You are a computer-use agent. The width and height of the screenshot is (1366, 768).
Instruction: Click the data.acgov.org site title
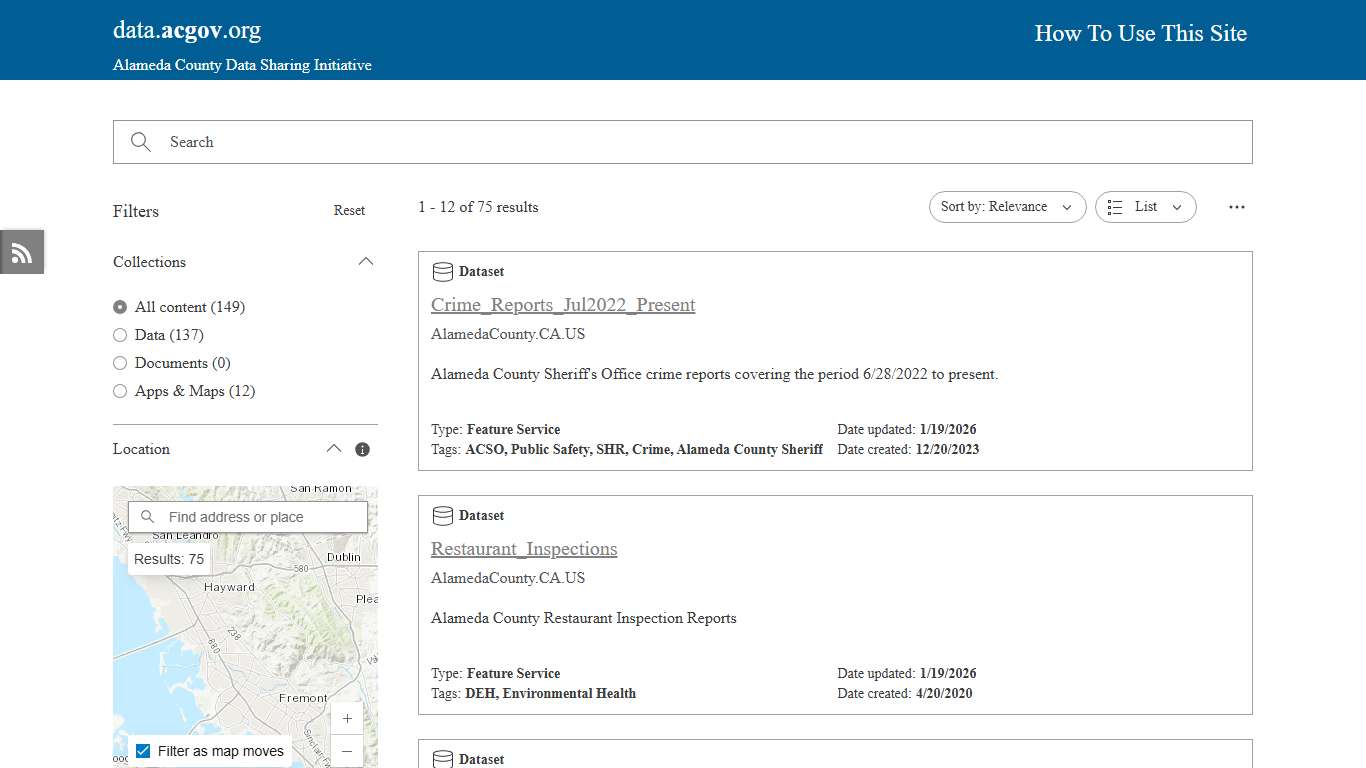click(x=186, y=29)
